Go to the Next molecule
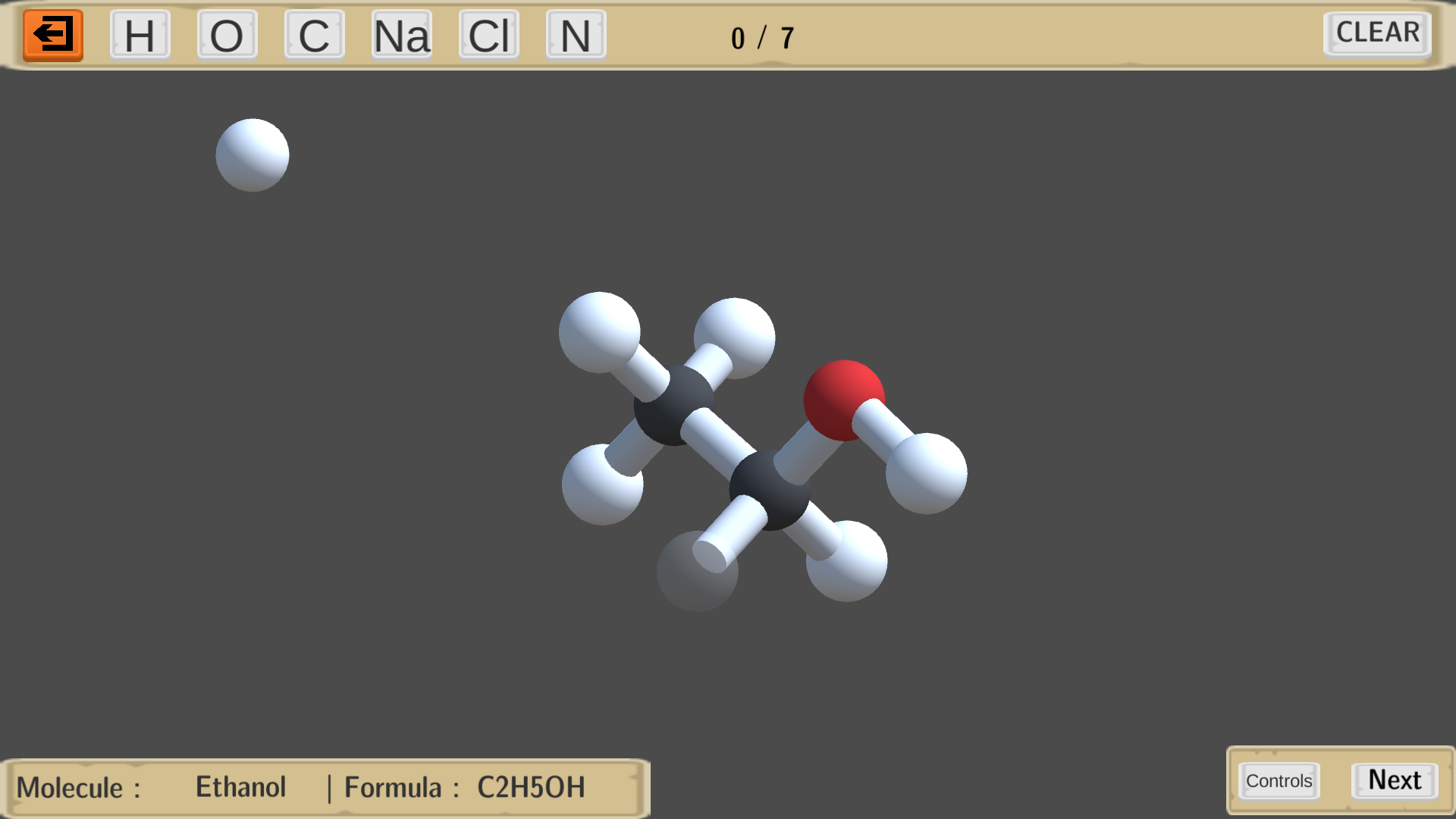Image resolution: width=1456 pixels, height=819 pixels. 1395,780
